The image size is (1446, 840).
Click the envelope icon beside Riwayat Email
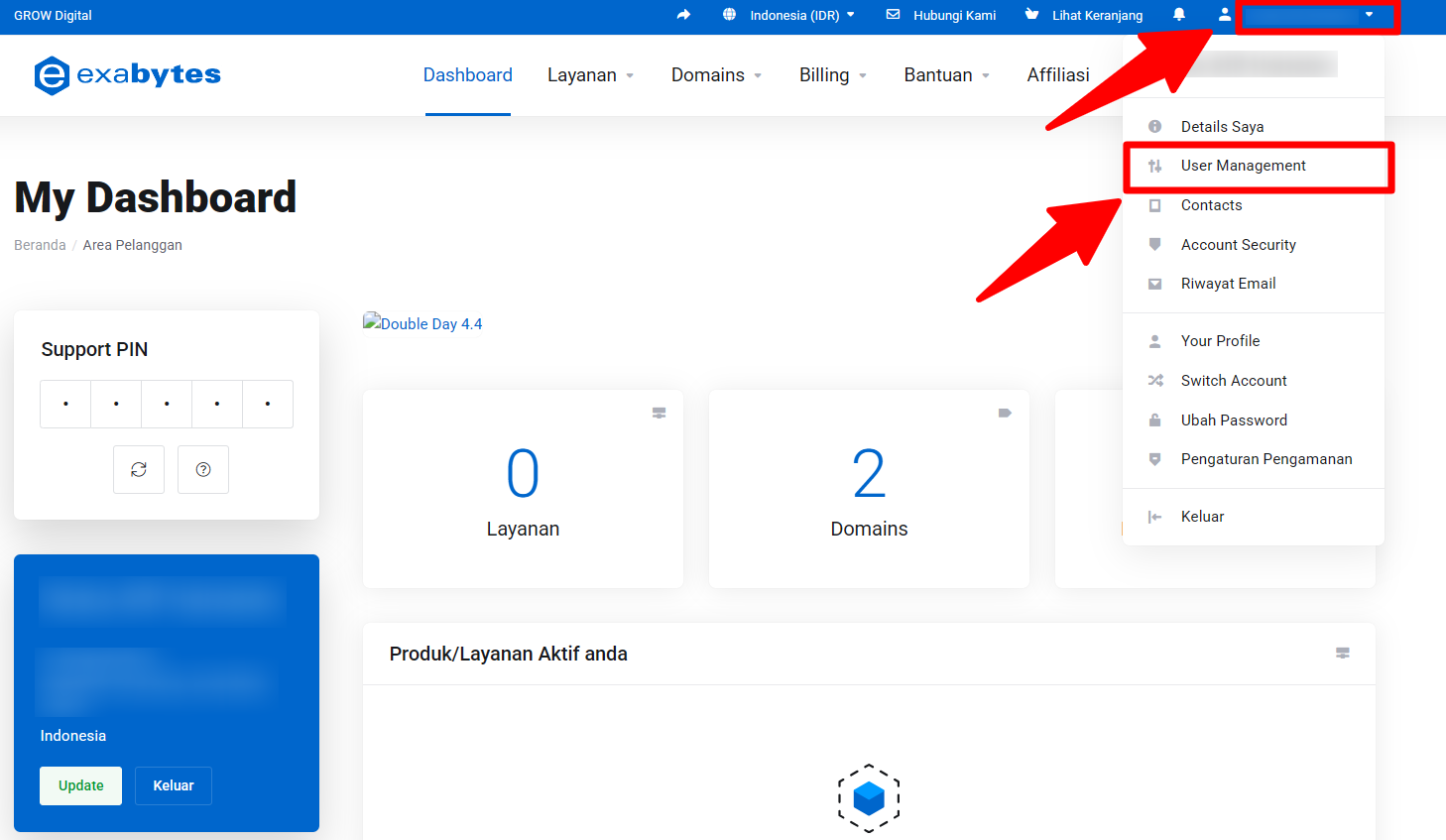(x=1154, y=284)
